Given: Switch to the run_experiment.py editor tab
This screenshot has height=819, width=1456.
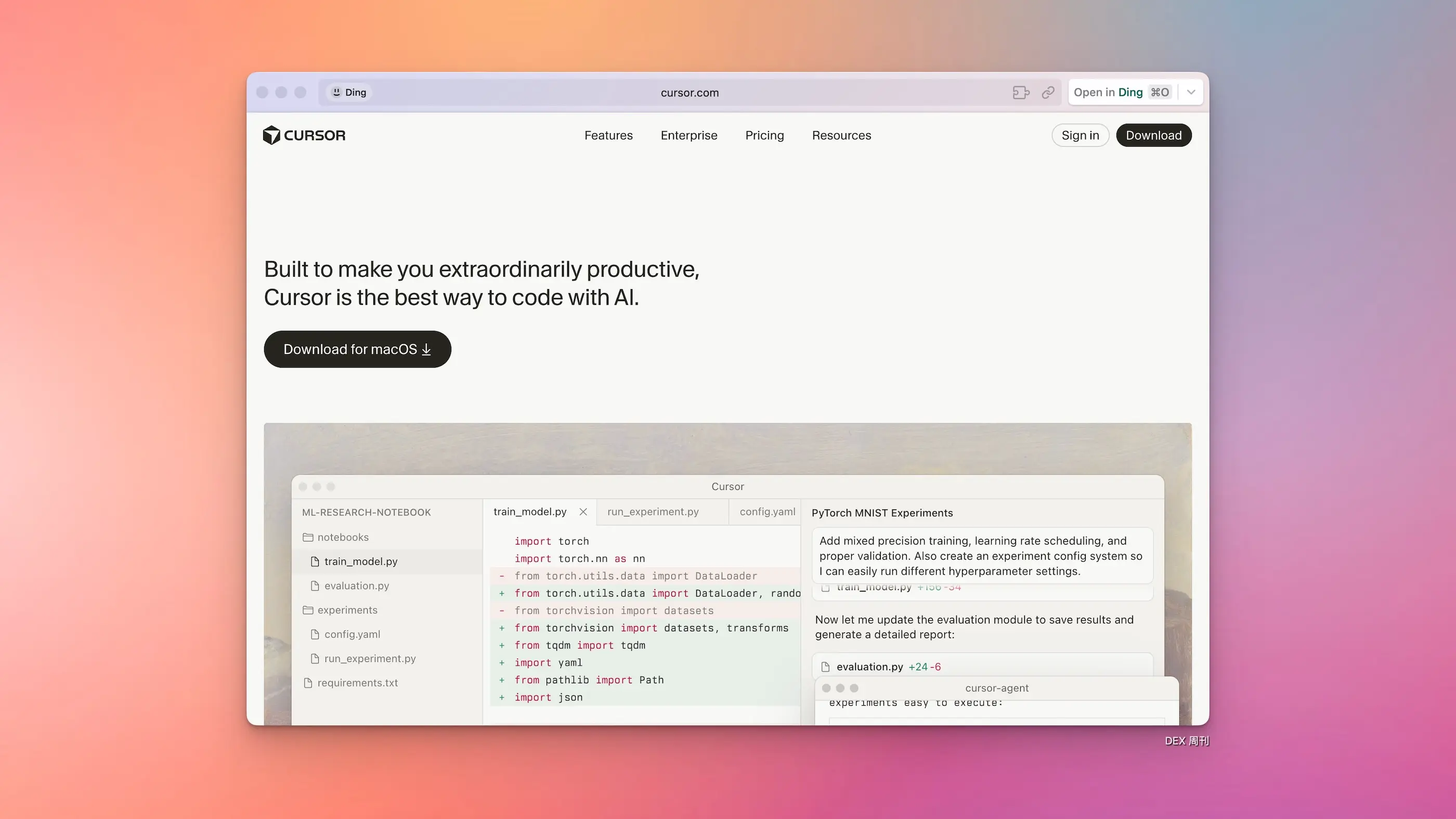Looking at the screenshot, I should tap(653, 512).
